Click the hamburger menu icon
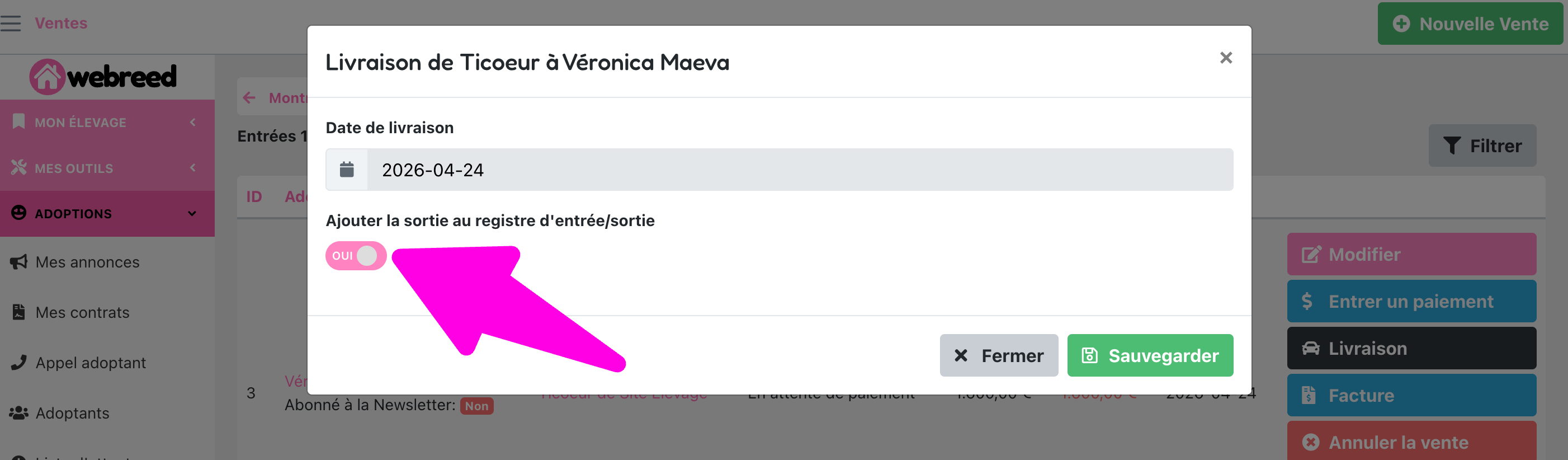Viewport: 1568px width, 460px height. (11, 23)
